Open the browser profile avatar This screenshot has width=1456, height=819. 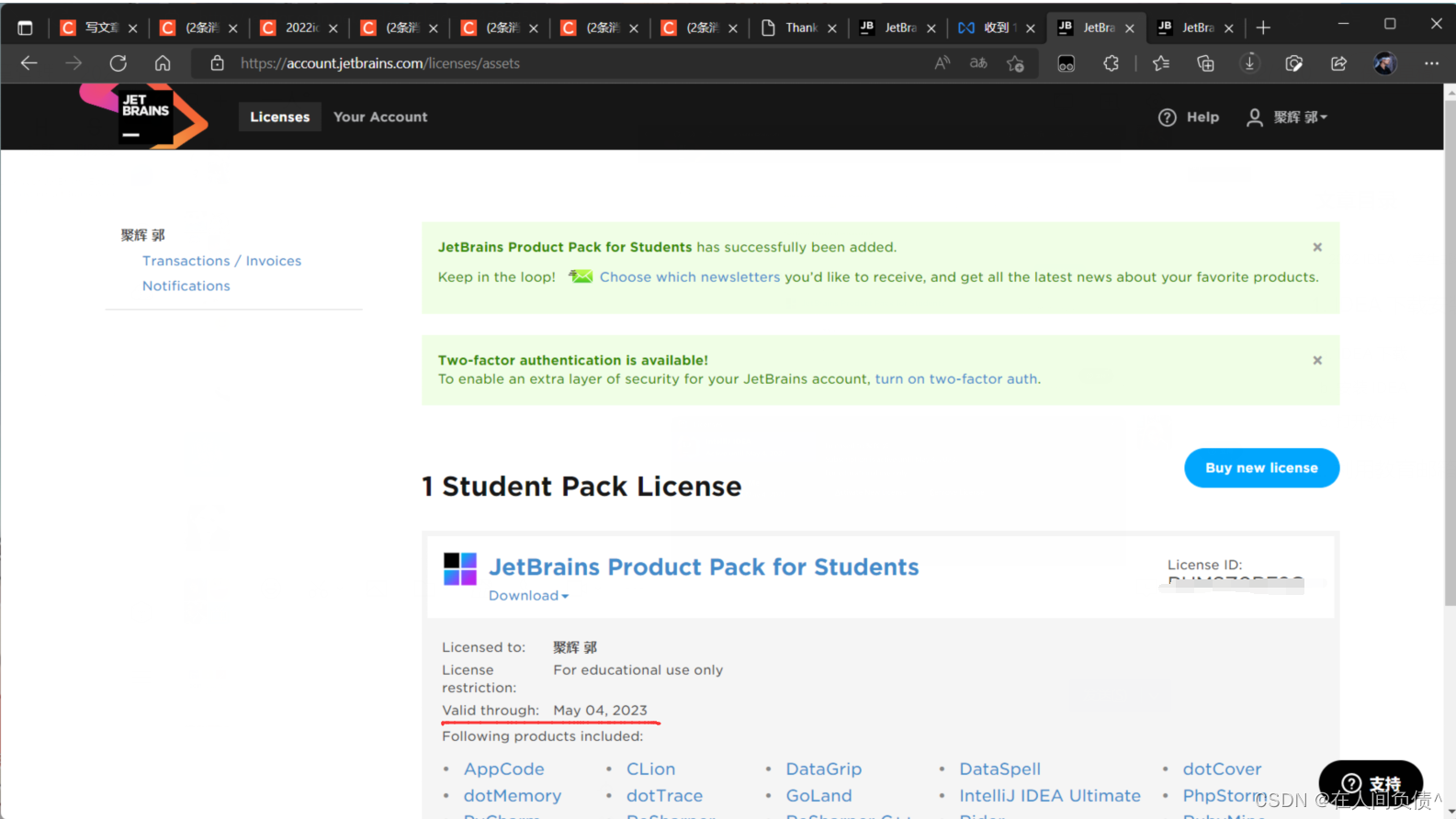pyautogui.click(x=1384, y=63)
